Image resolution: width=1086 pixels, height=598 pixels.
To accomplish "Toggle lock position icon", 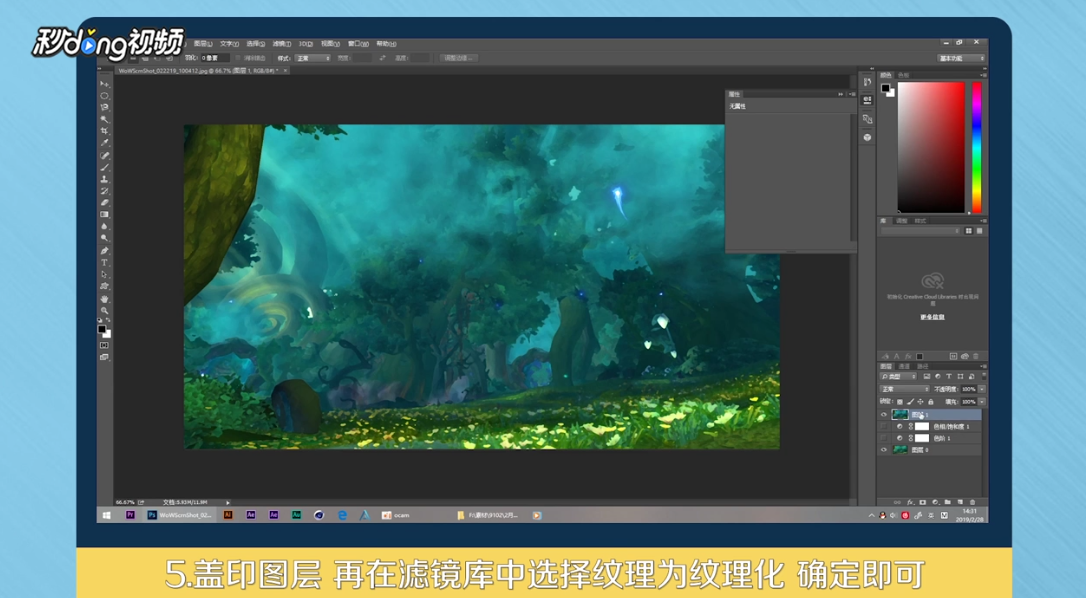I will 920,402.
